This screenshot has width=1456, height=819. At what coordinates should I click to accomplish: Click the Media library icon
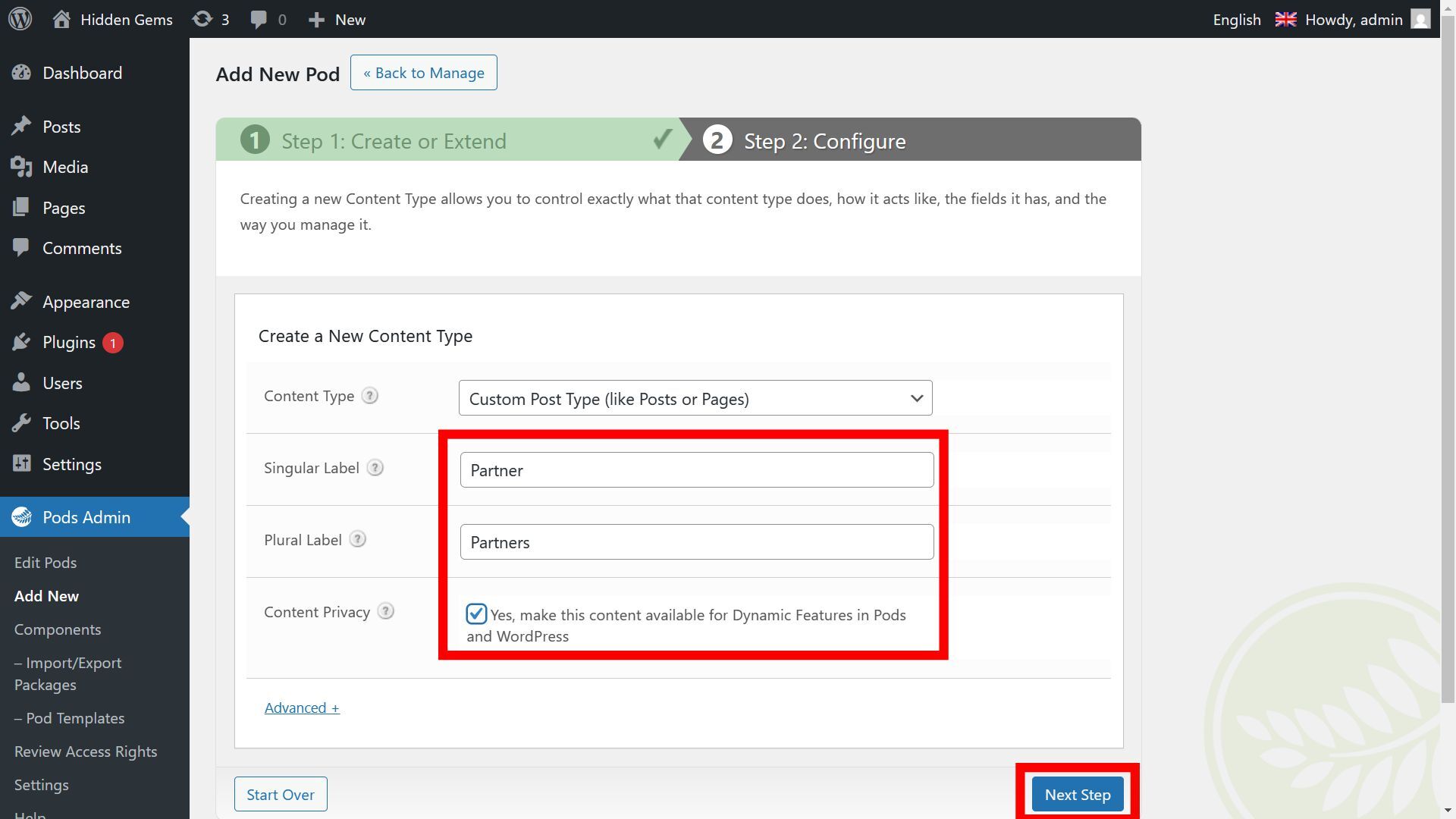21,167
